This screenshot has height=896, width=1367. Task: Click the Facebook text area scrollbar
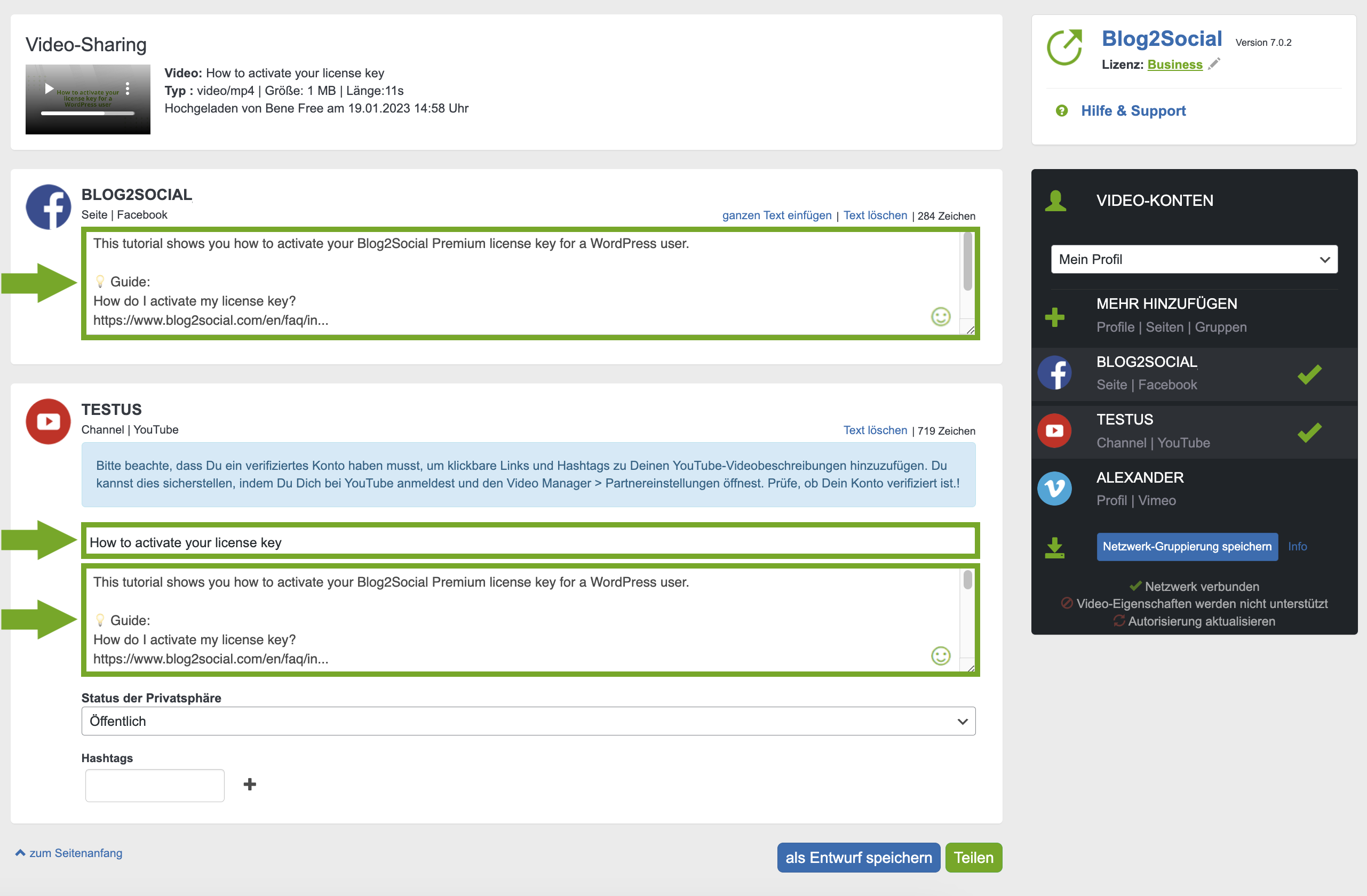[967, 261]
